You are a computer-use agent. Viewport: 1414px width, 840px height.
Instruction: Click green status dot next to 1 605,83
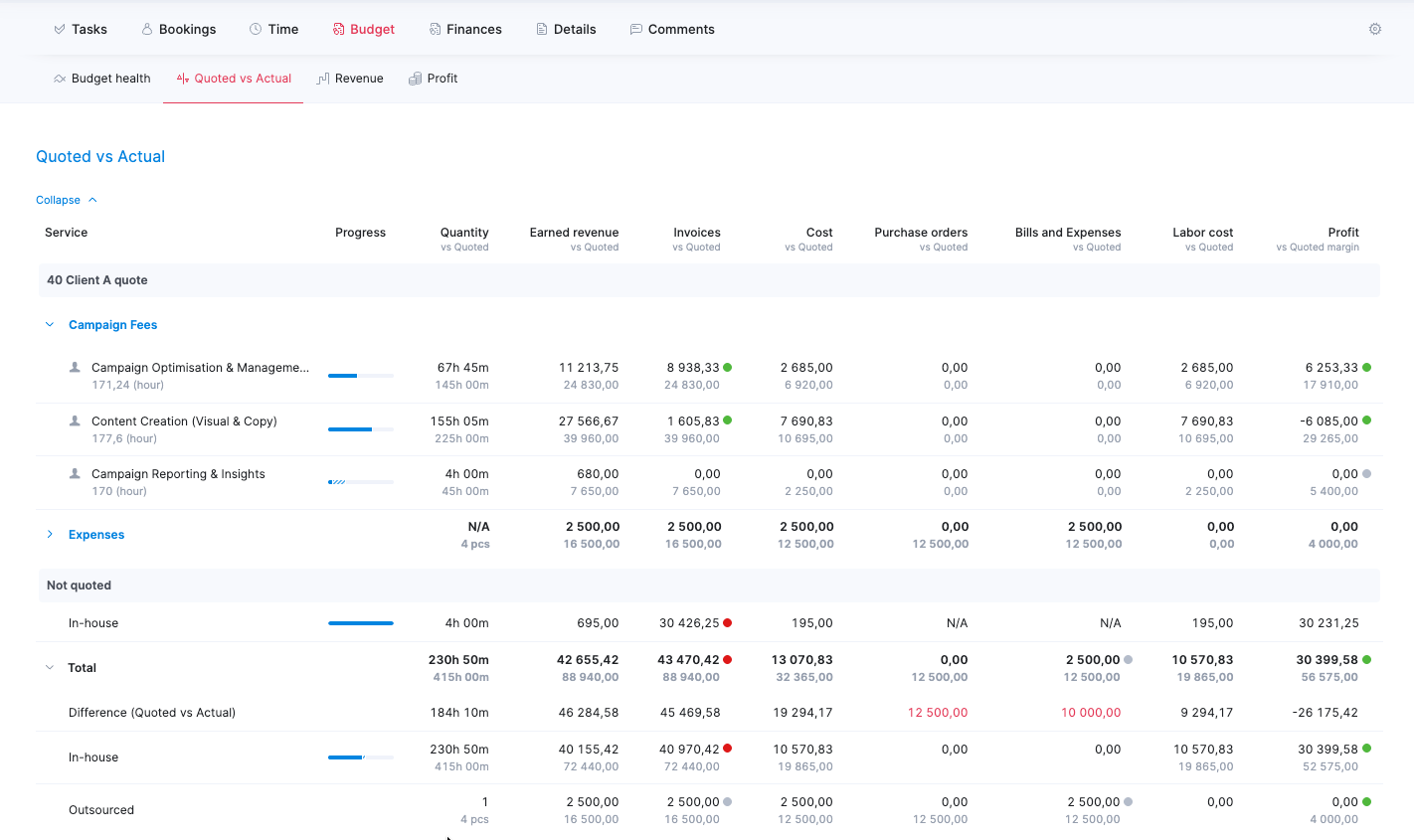tap(728, 420)
